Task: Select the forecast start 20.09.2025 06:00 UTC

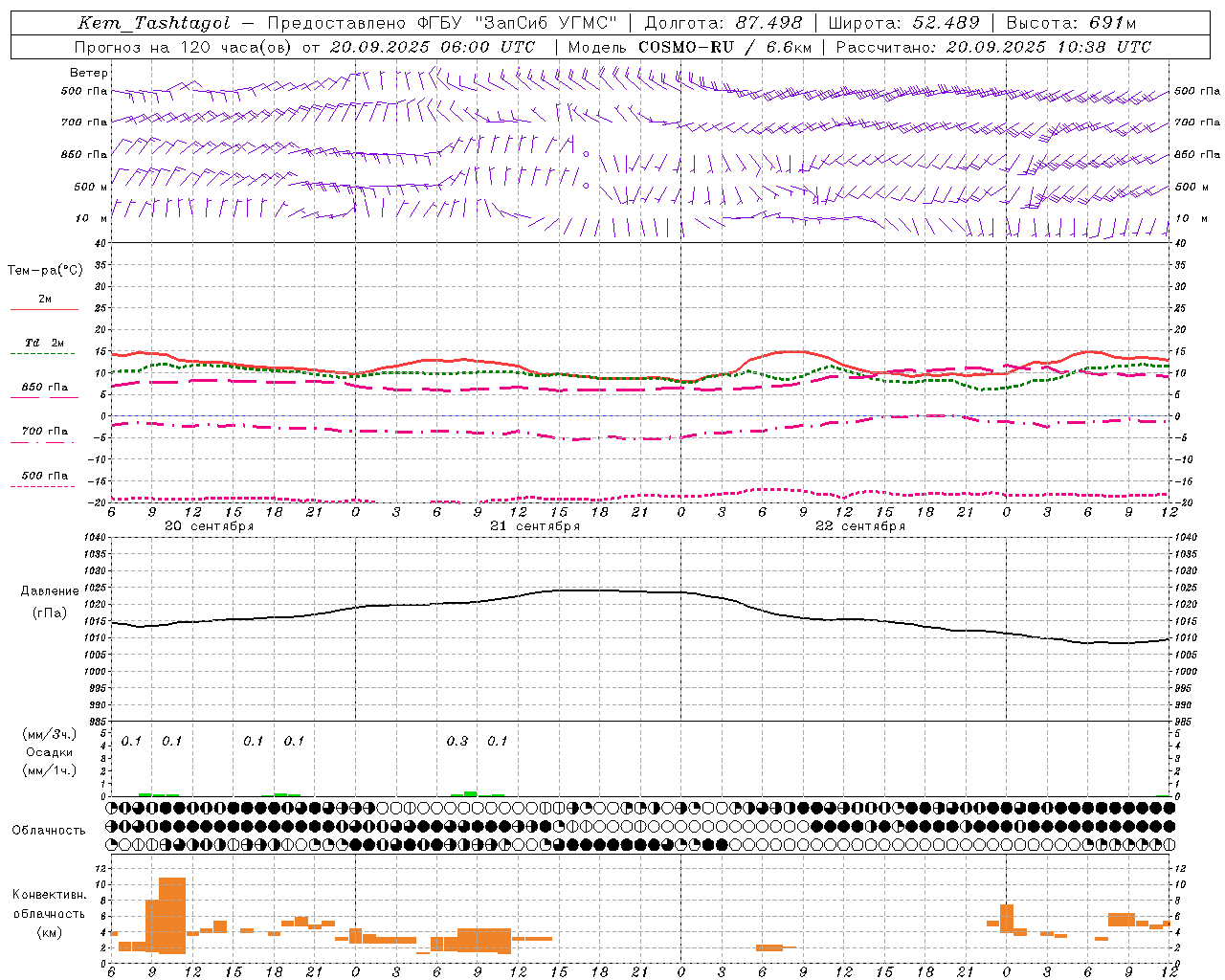Action: tap(433, 47)
